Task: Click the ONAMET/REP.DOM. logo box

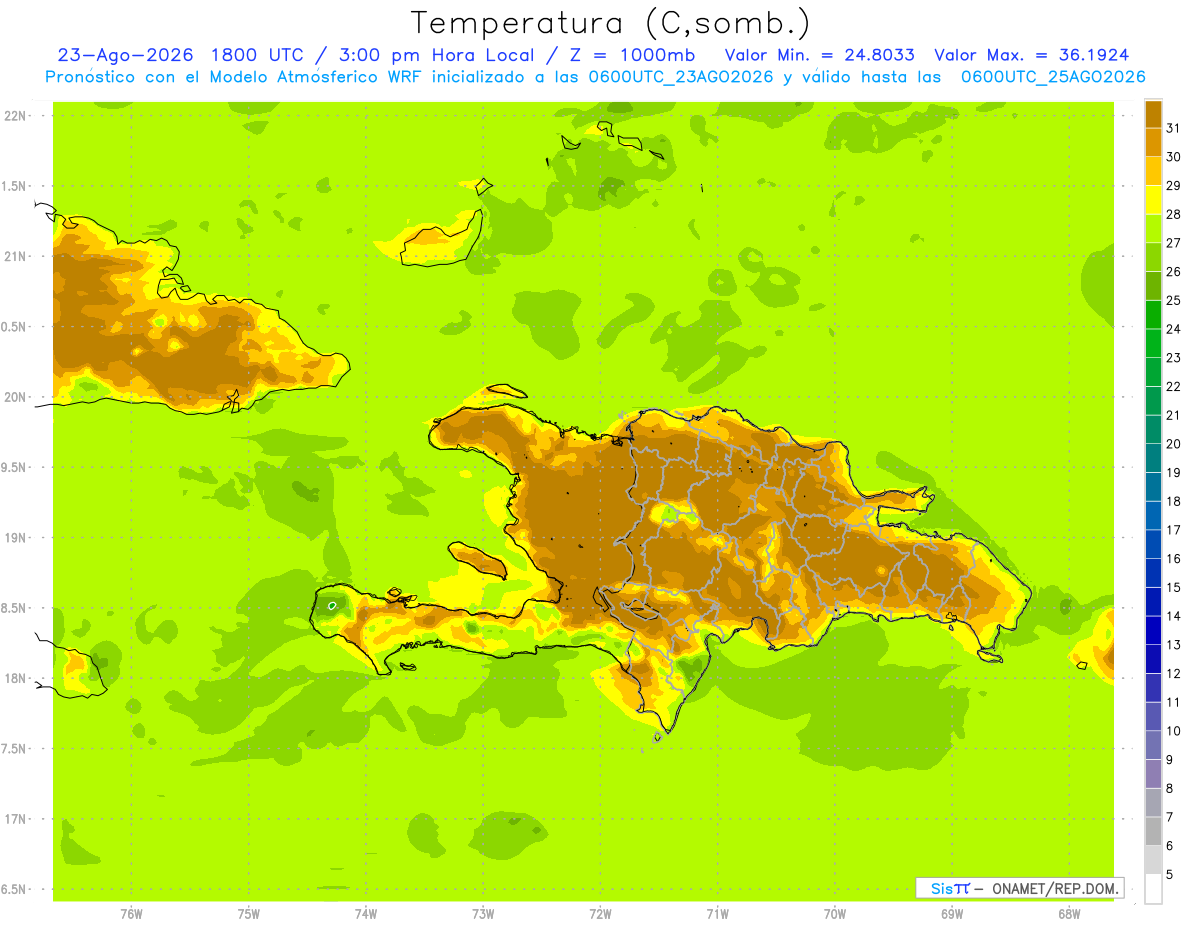Action: pos(1020,888)
